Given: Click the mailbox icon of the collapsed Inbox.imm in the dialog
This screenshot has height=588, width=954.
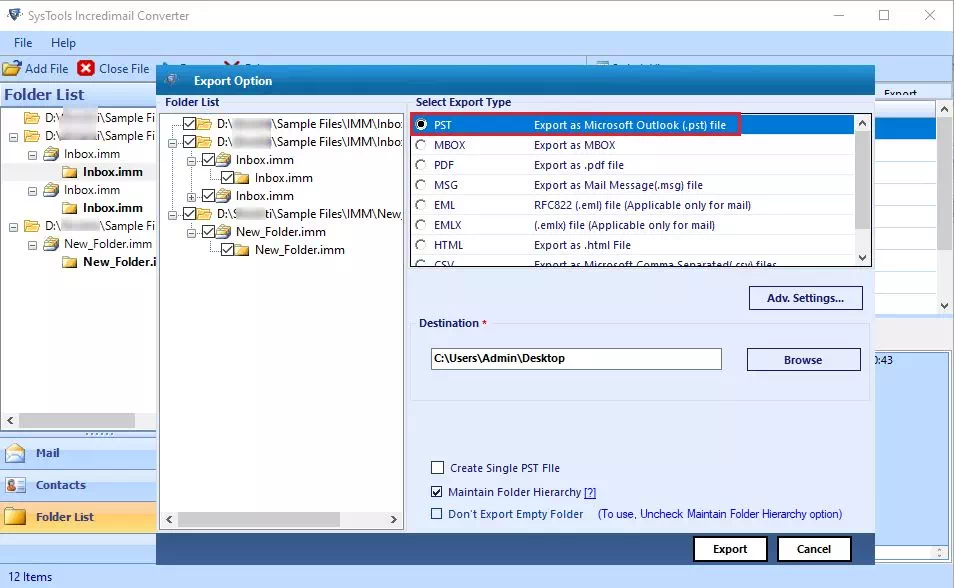Looking at the screenshot, I should pos(223,196).
